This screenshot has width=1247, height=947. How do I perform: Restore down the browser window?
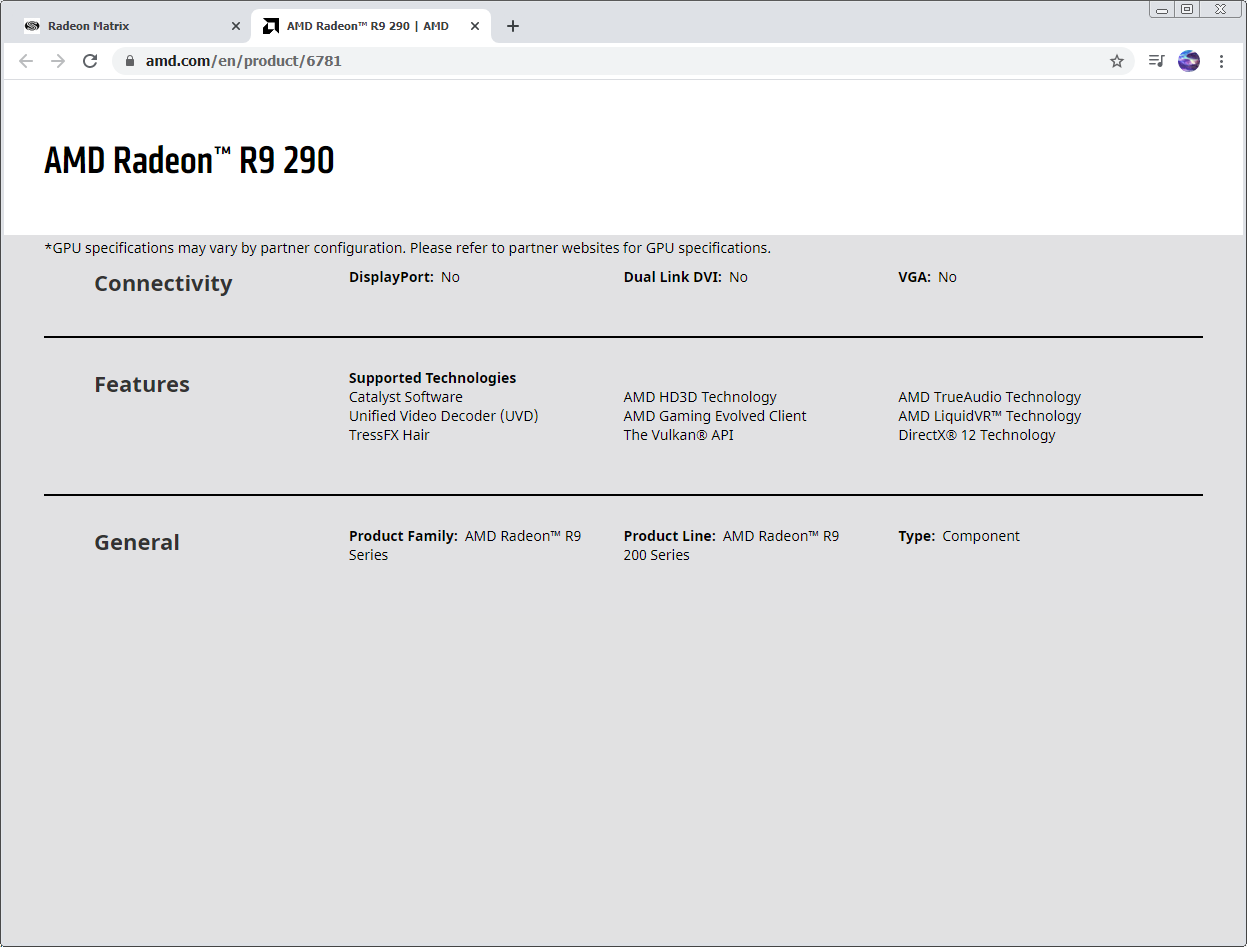1187,9
